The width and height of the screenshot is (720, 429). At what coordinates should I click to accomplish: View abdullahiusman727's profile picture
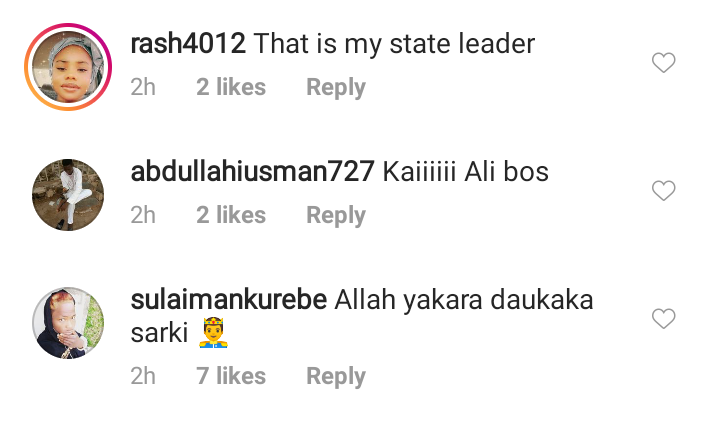coord(68,195)
